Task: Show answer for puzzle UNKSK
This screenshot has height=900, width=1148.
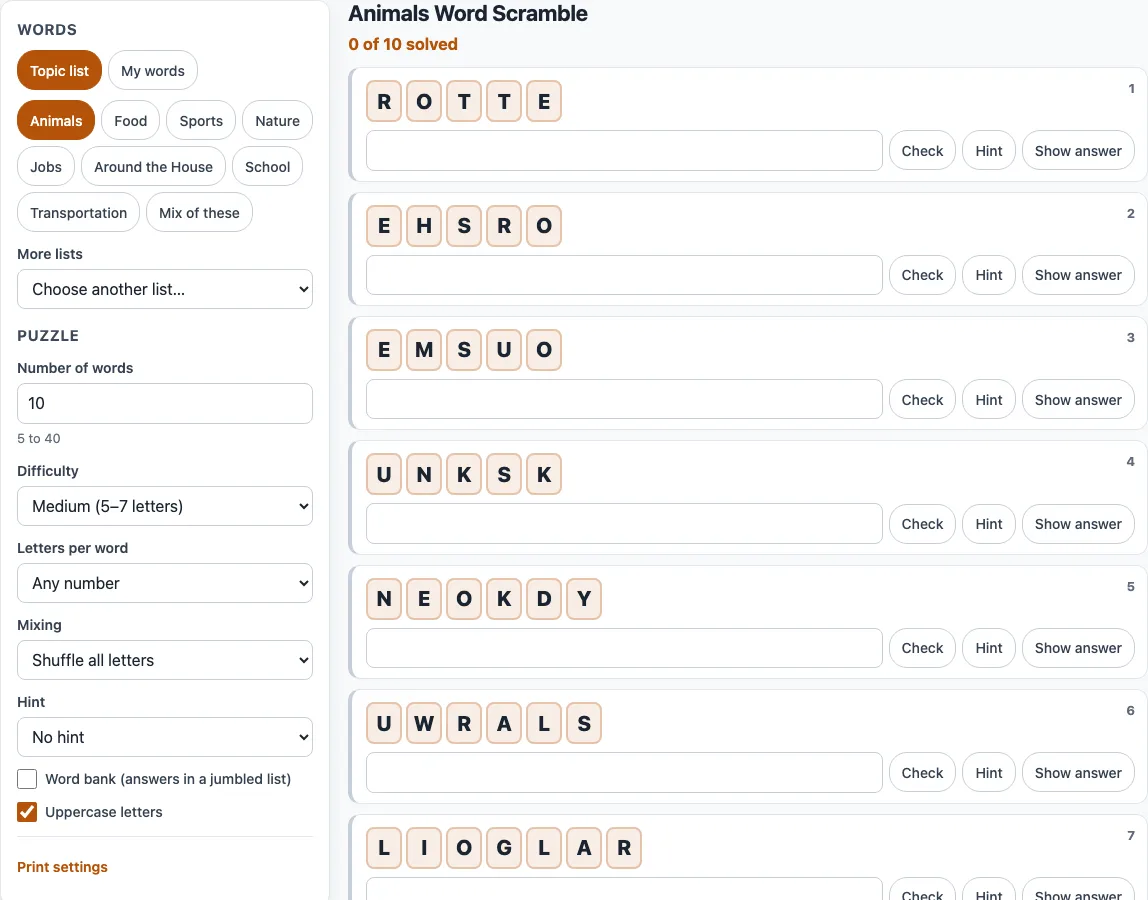Action: (1078, 524)
